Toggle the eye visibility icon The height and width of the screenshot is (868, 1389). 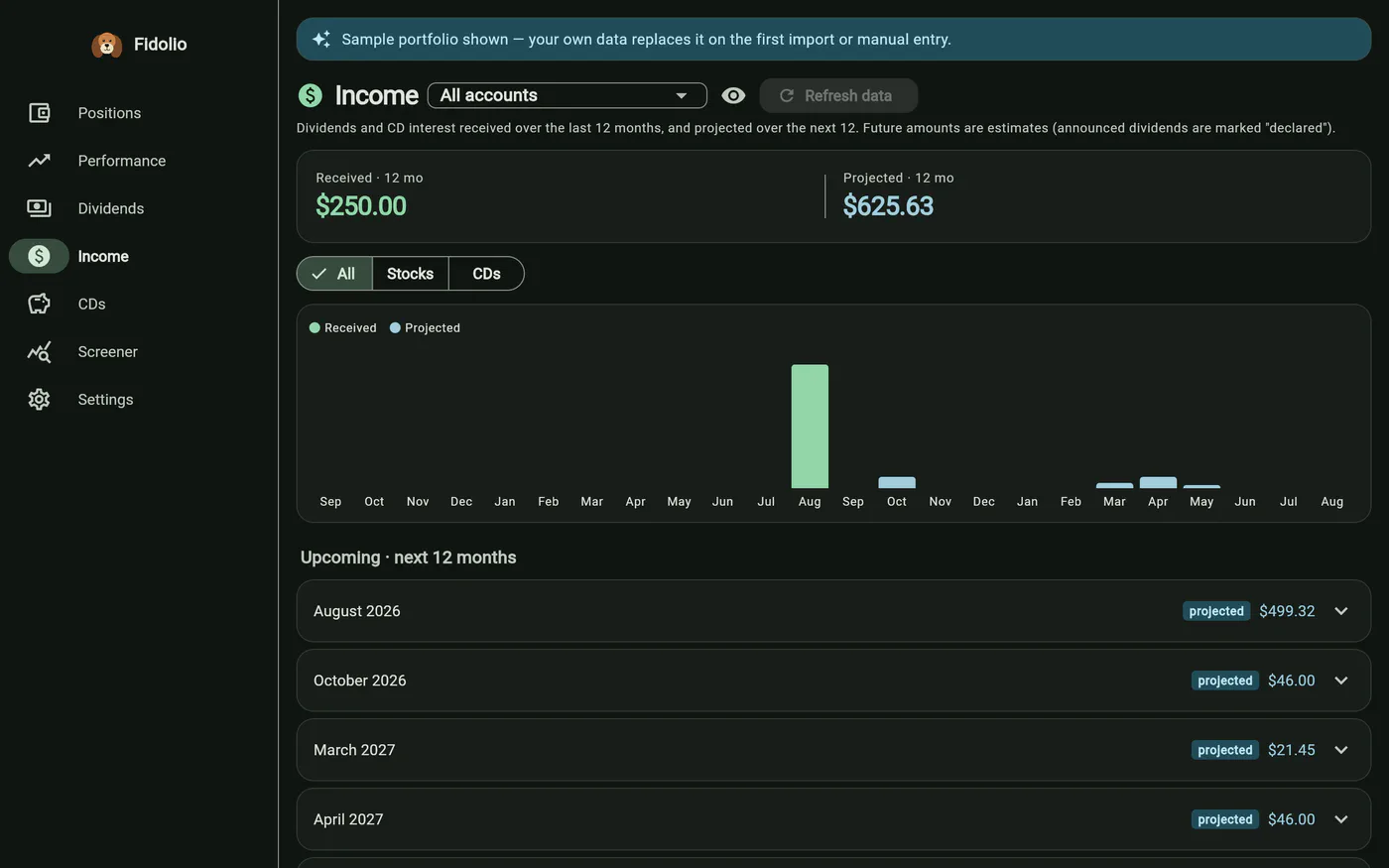733,95
